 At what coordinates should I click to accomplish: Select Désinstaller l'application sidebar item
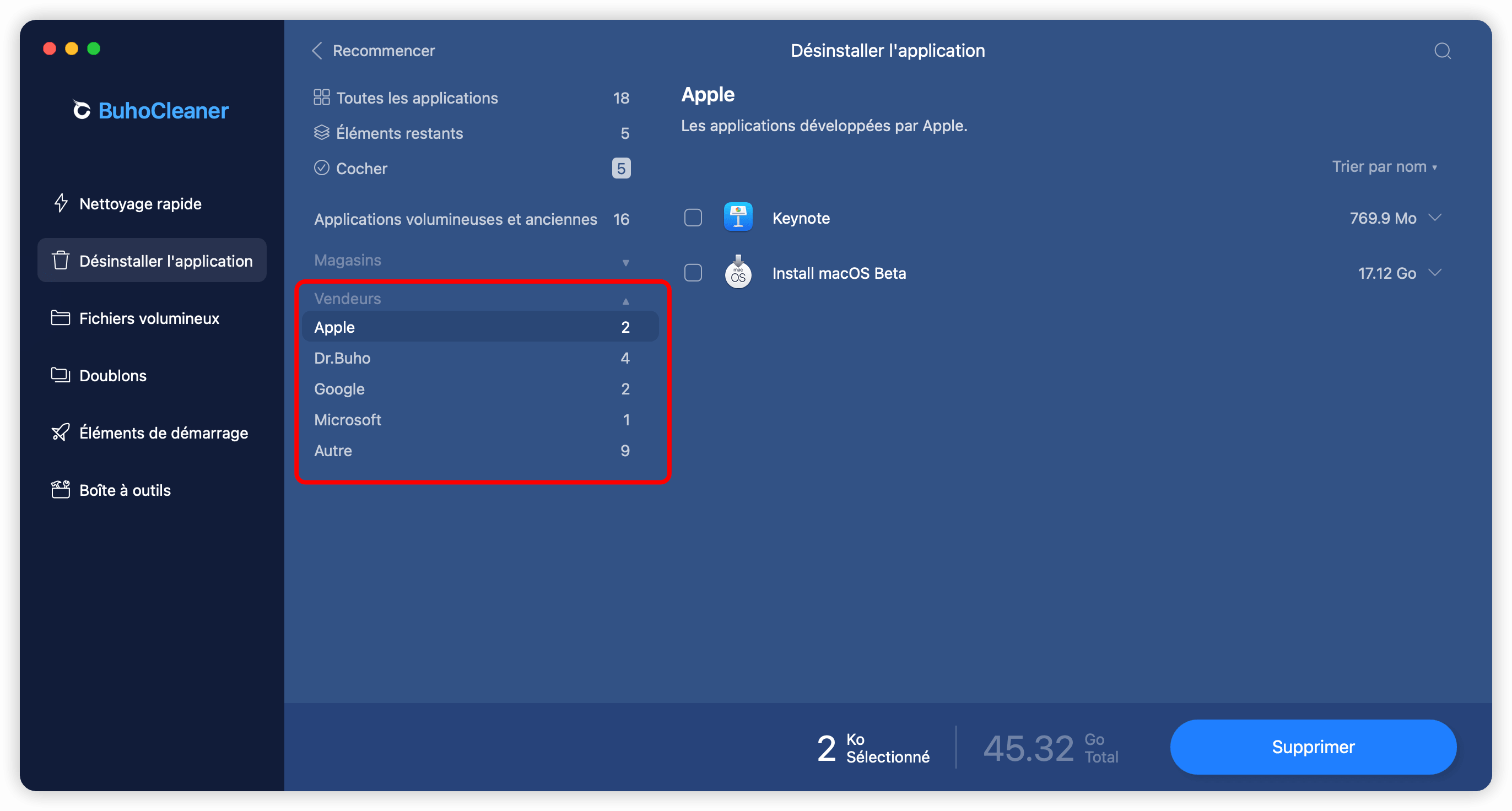pos(152,260)
